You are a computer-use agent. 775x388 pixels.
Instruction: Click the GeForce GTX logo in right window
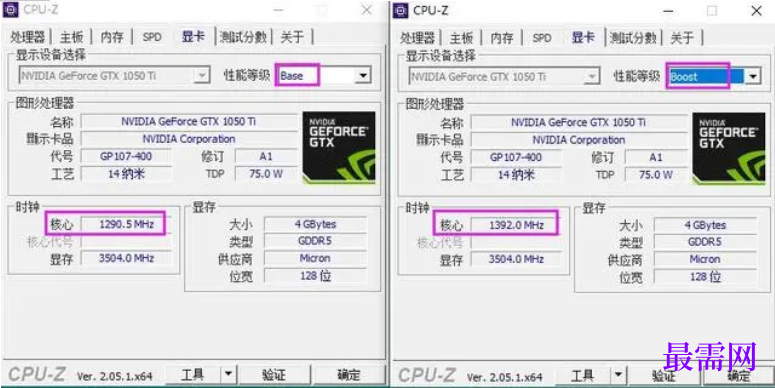coord(729,148)
